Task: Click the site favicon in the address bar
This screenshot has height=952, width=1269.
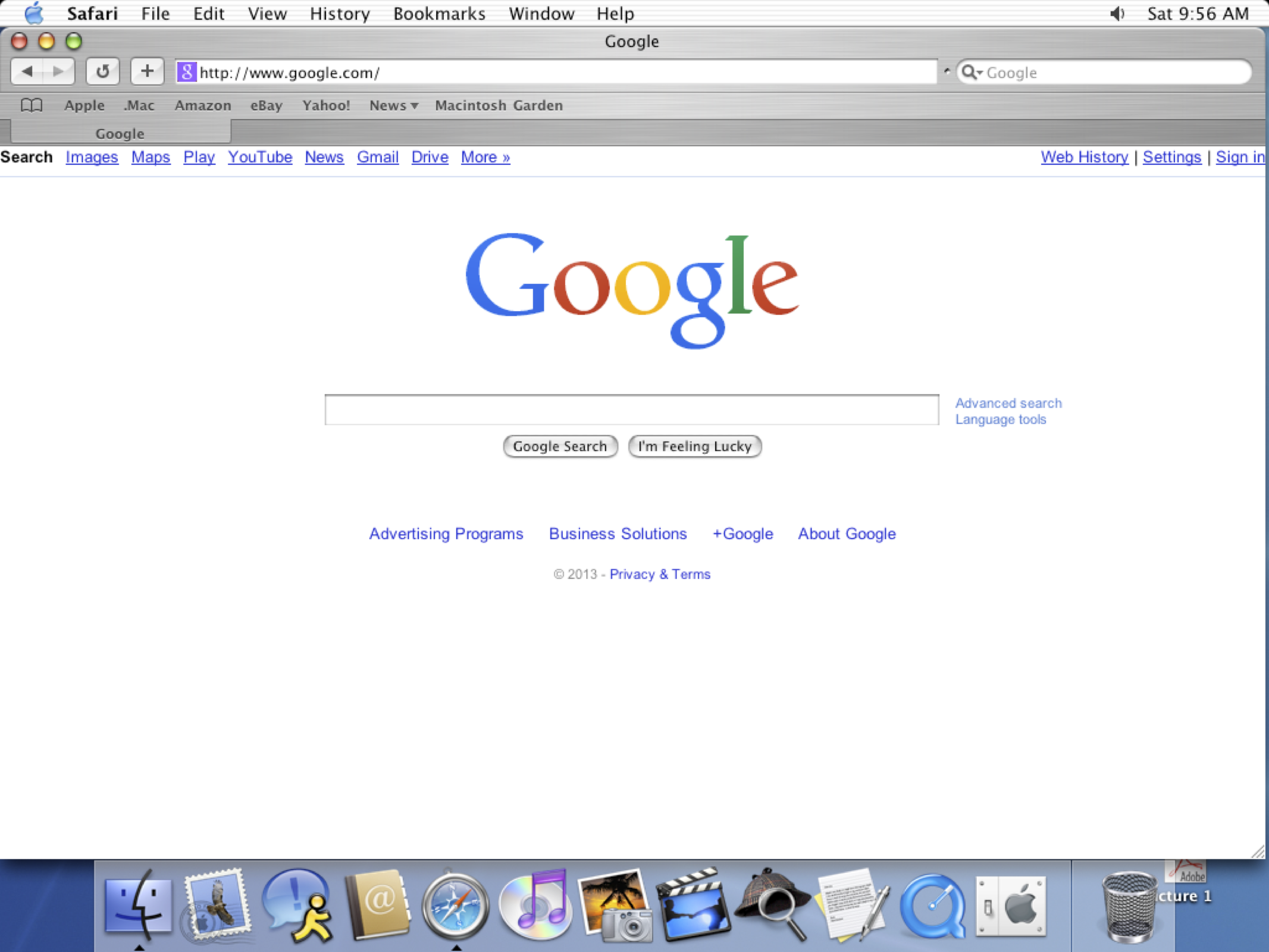Action: [x=186, y=72]
